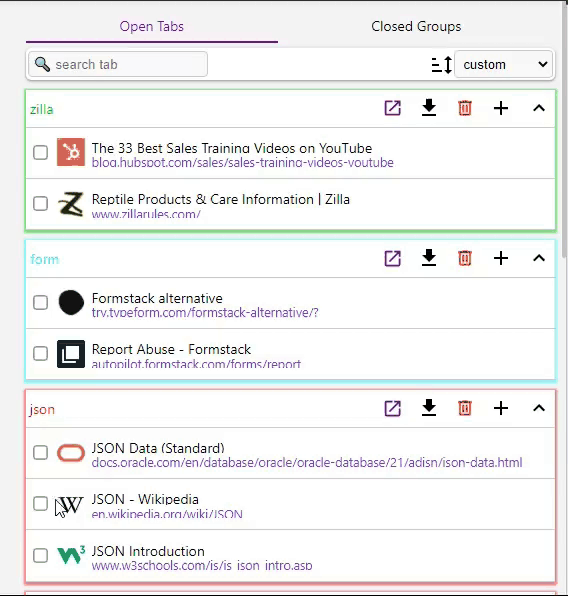Image resolution: width=568 pixels, height=596 pixels.
Task: Open the www.zillarules.com link
Action: coord(146,214)
